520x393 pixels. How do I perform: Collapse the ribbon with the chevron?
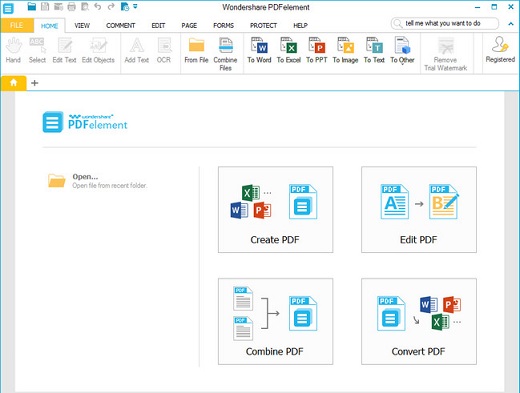click(511, 24)
